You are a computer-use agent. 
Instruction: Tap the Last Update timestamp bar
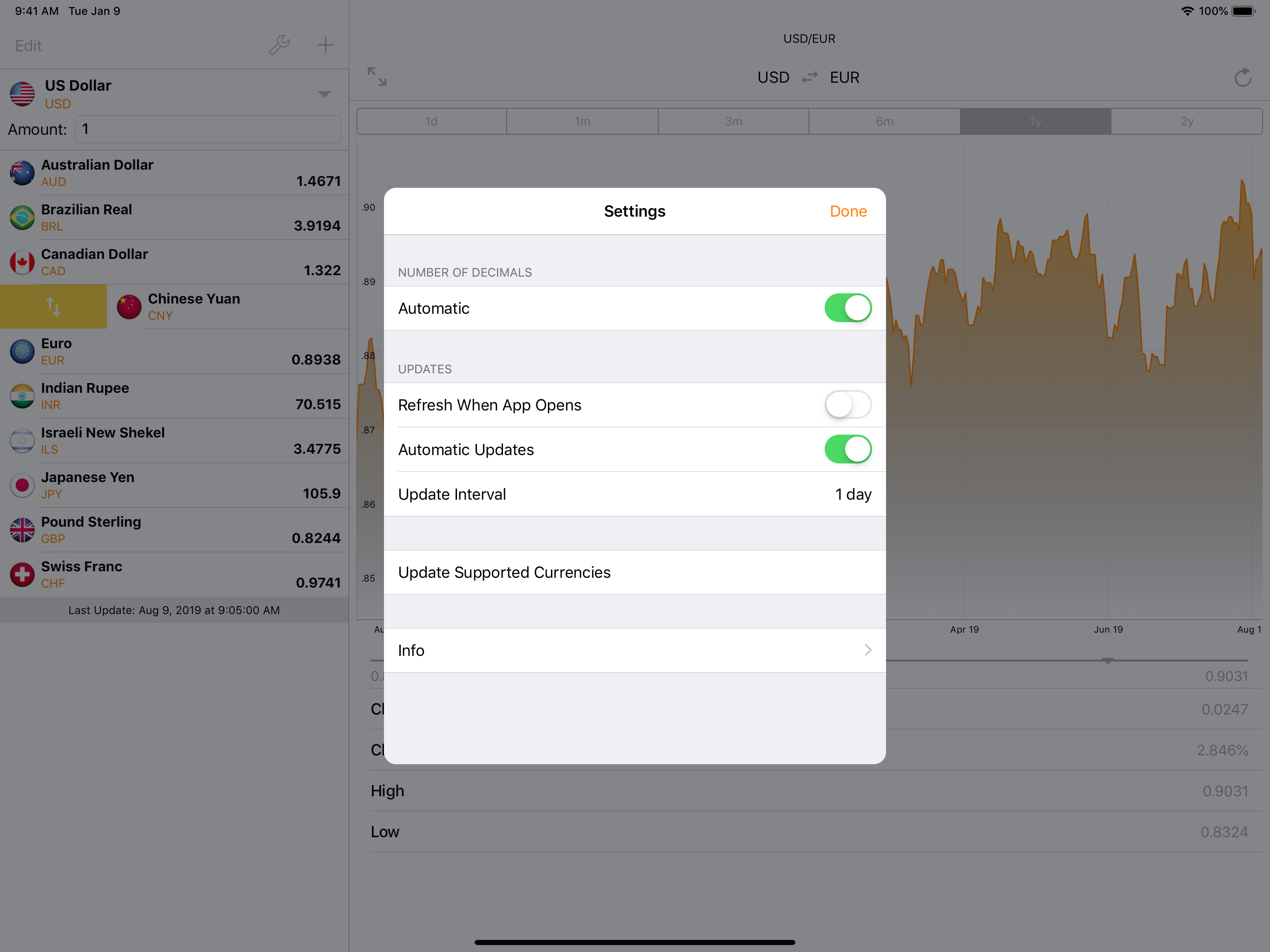point(174,610)
